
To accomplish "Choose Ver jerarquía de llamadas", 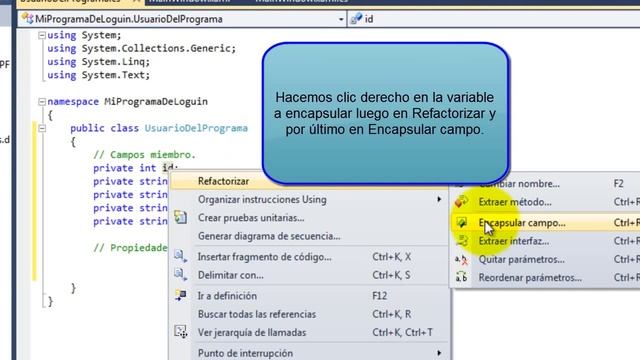I will coord(309,332).
